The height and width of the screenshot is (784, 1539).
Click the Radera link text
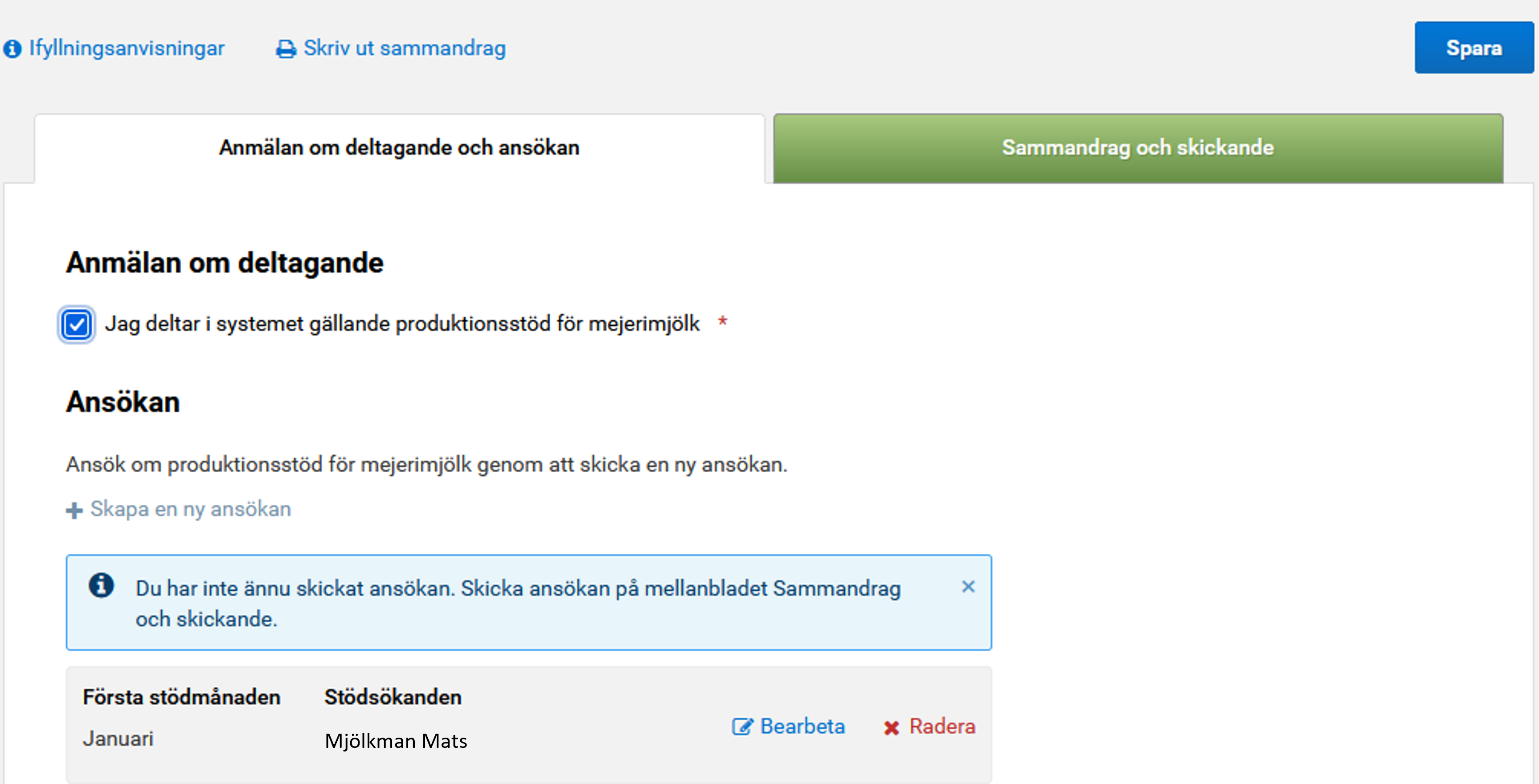point(942,726)
